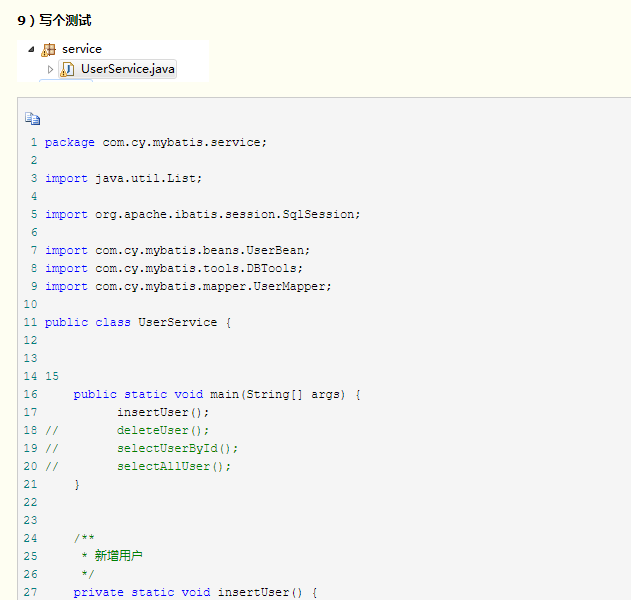Click the import of com.cy.mybatis.tools.DBTools

pyautogui.click(x=174, y=268)
